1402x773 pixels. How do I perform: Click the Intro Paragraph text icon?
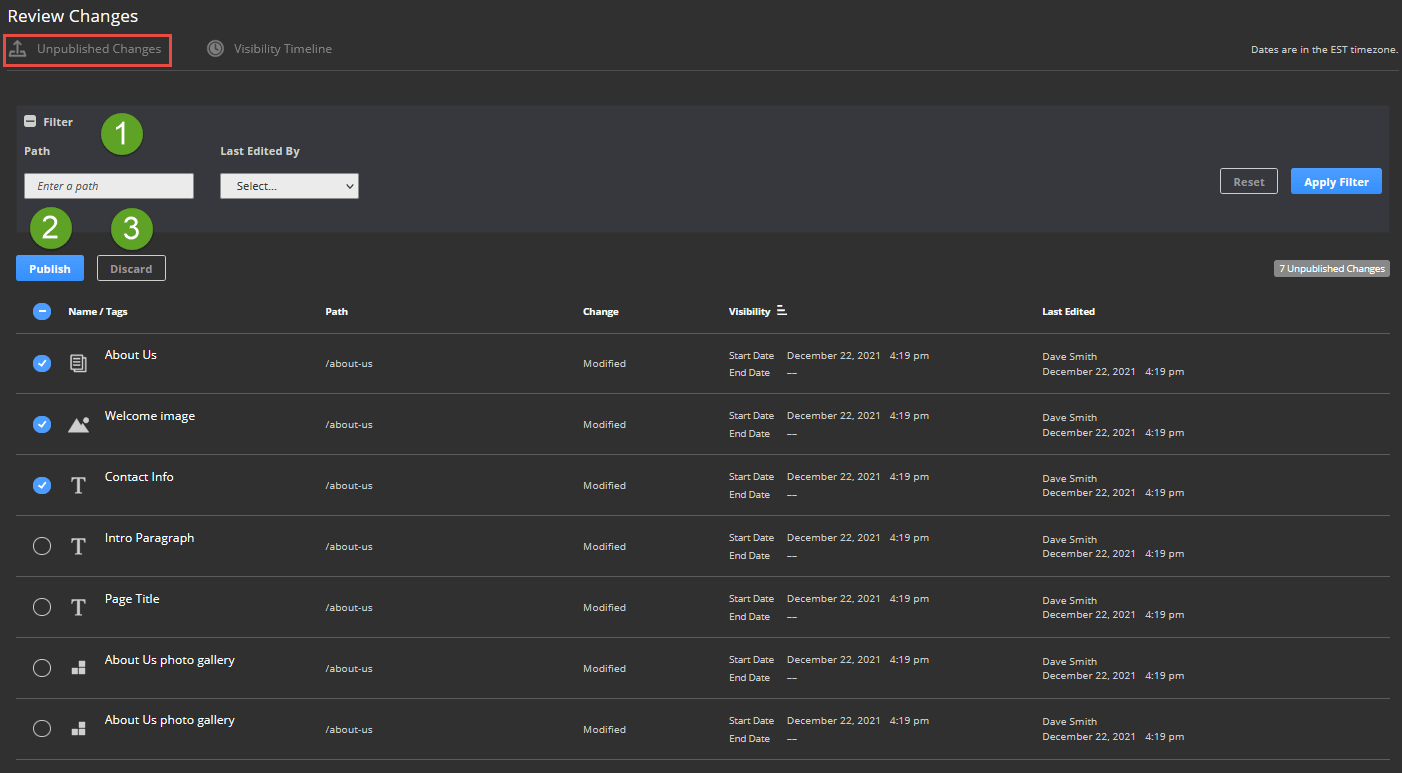pos(78,547)
